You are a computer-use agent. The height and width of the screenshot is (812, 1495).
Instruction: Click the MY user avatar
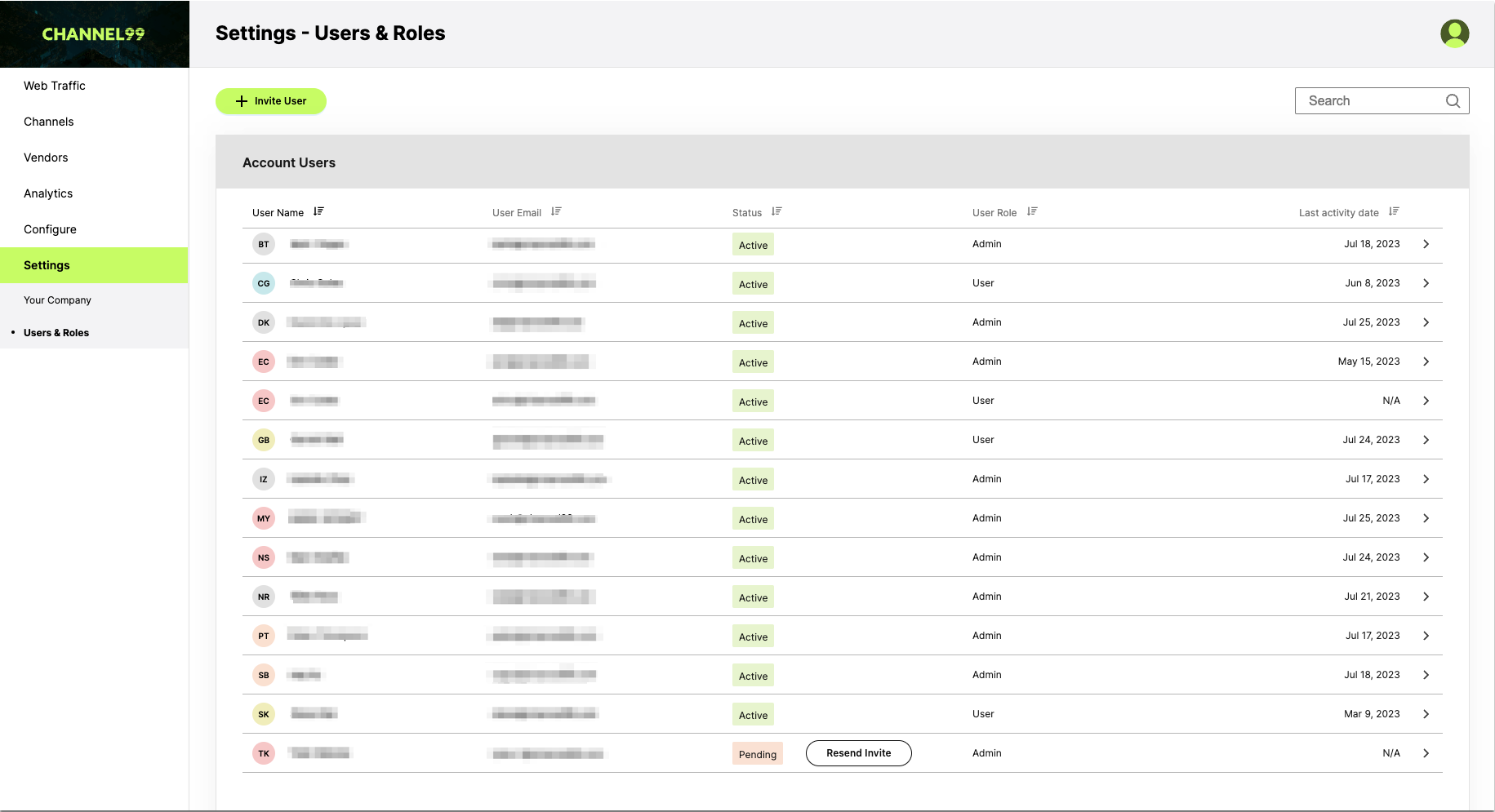coord(264,518)
